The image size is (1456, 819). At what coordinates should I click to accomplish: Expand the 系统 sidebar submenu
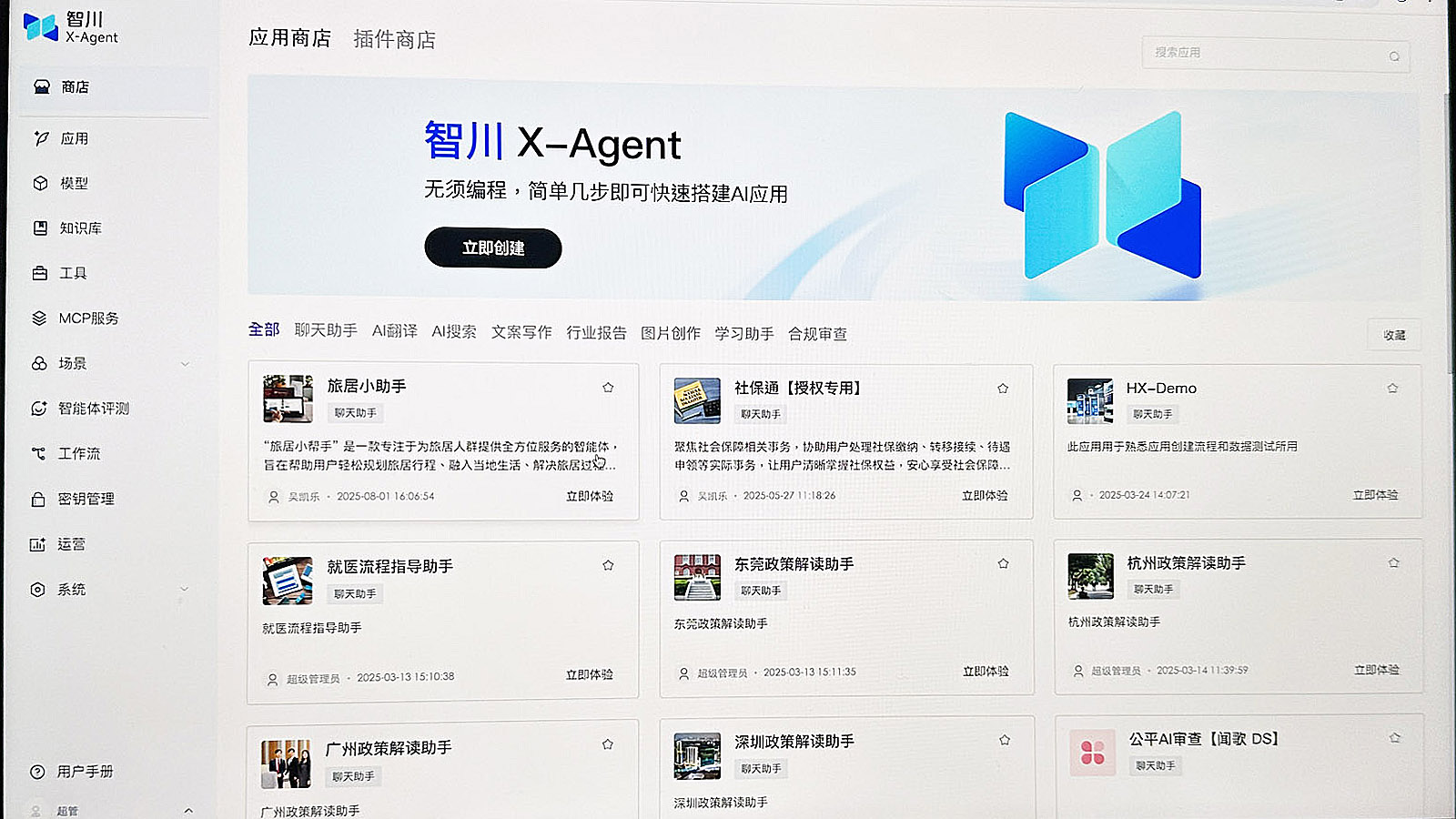(x=185, y=590)
